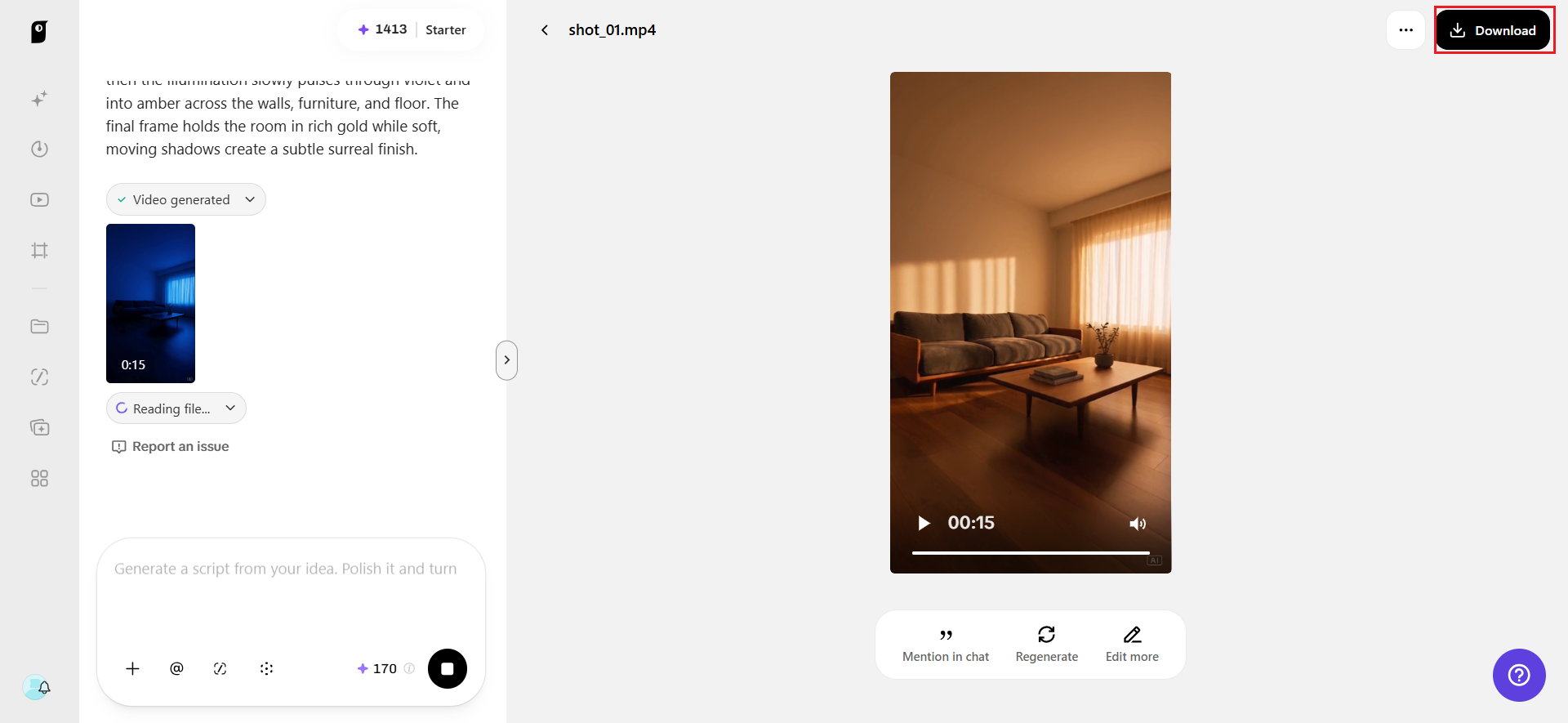
Task: Click the Mention in chat button
Action: [x=946, y=645]
